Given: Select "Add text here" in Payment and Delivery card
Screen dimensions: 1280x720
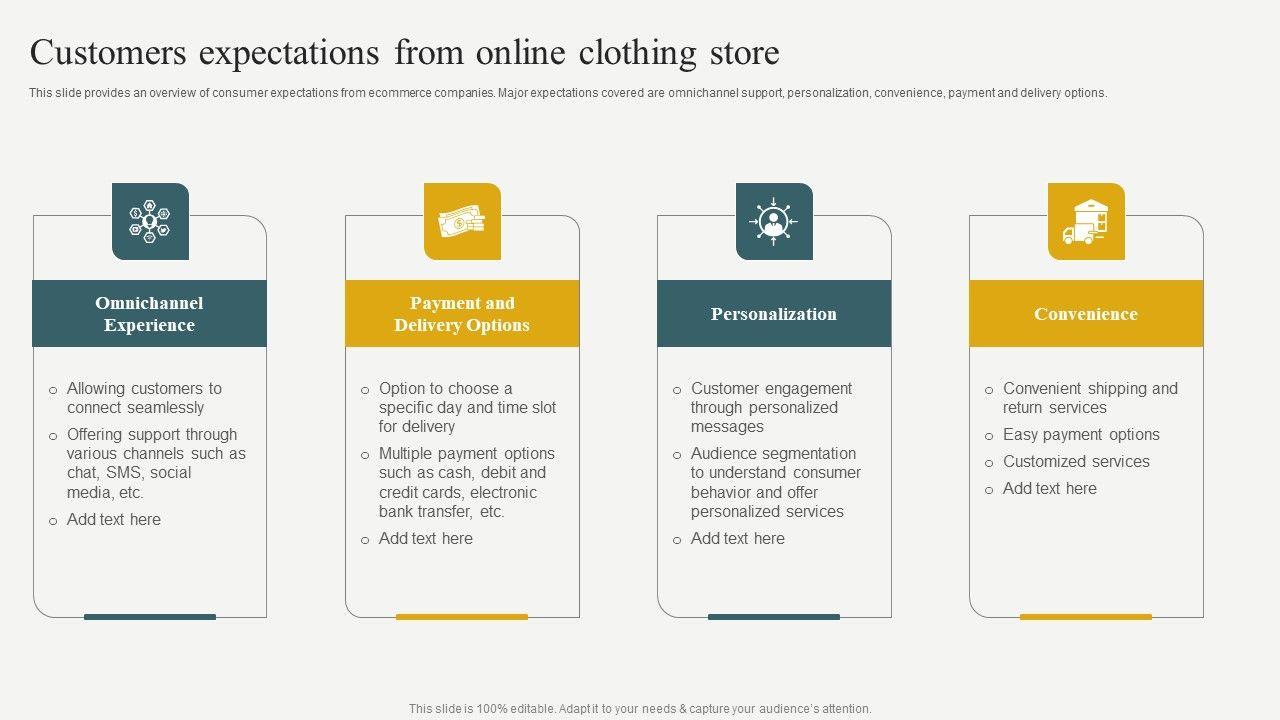Looking at the screenshot, I should pos(426,538).
